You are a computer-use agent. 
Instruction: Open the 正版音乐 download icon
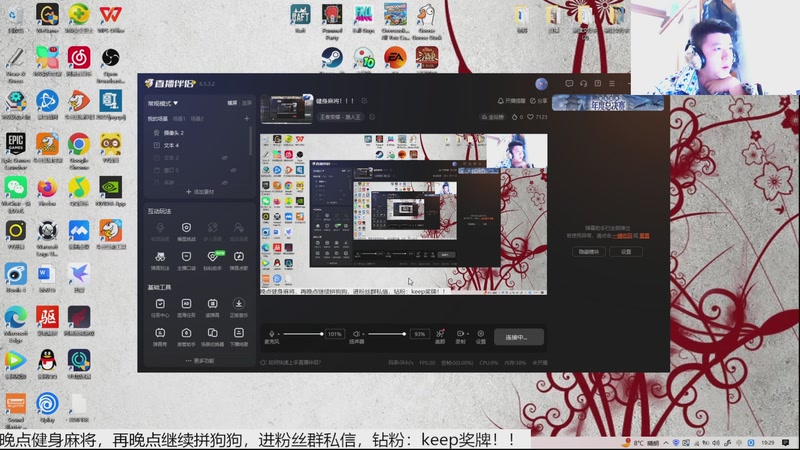coord(238,304)
